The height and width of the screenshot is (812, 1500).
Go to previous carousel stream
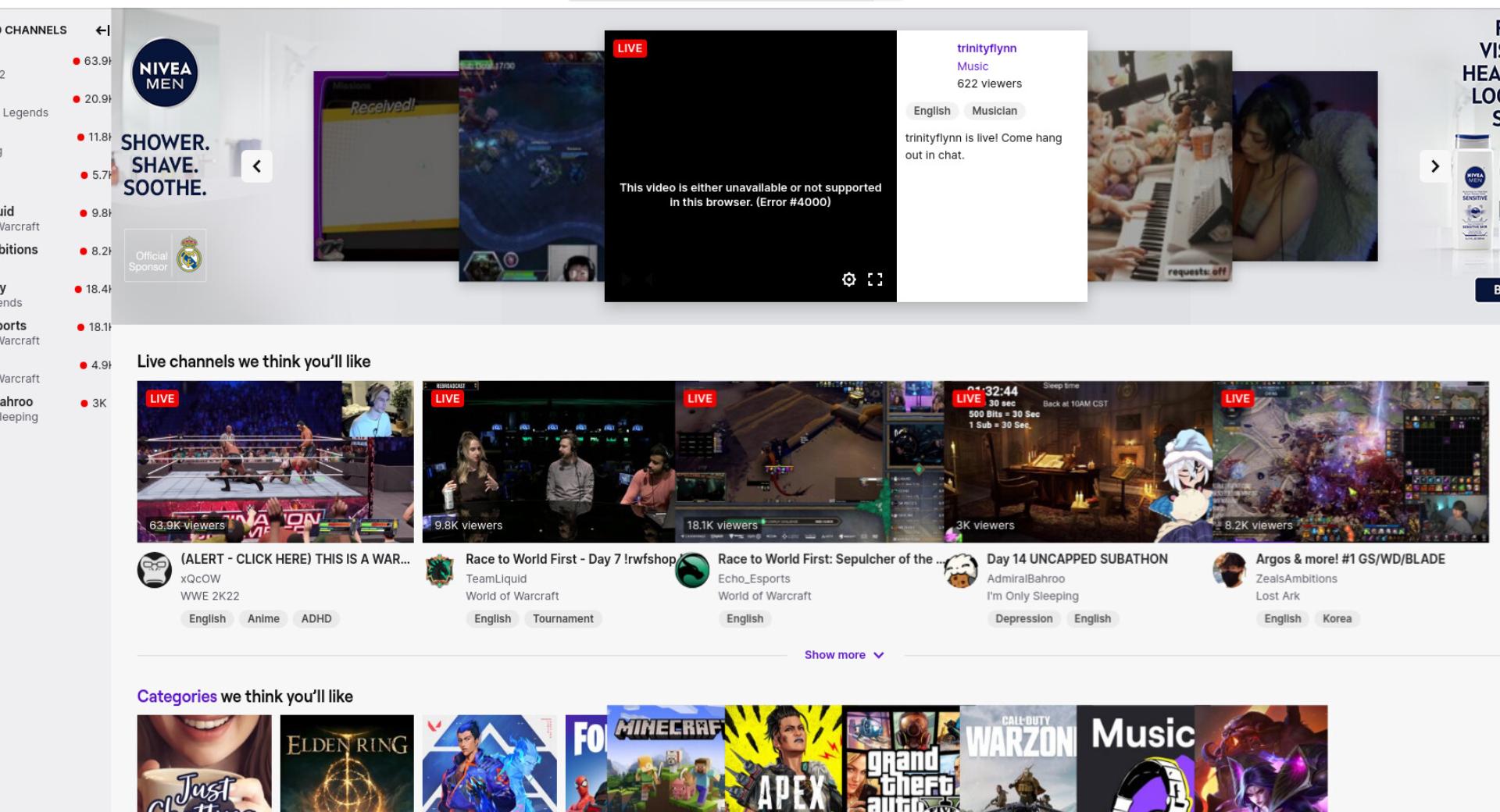tap(256, 166)
